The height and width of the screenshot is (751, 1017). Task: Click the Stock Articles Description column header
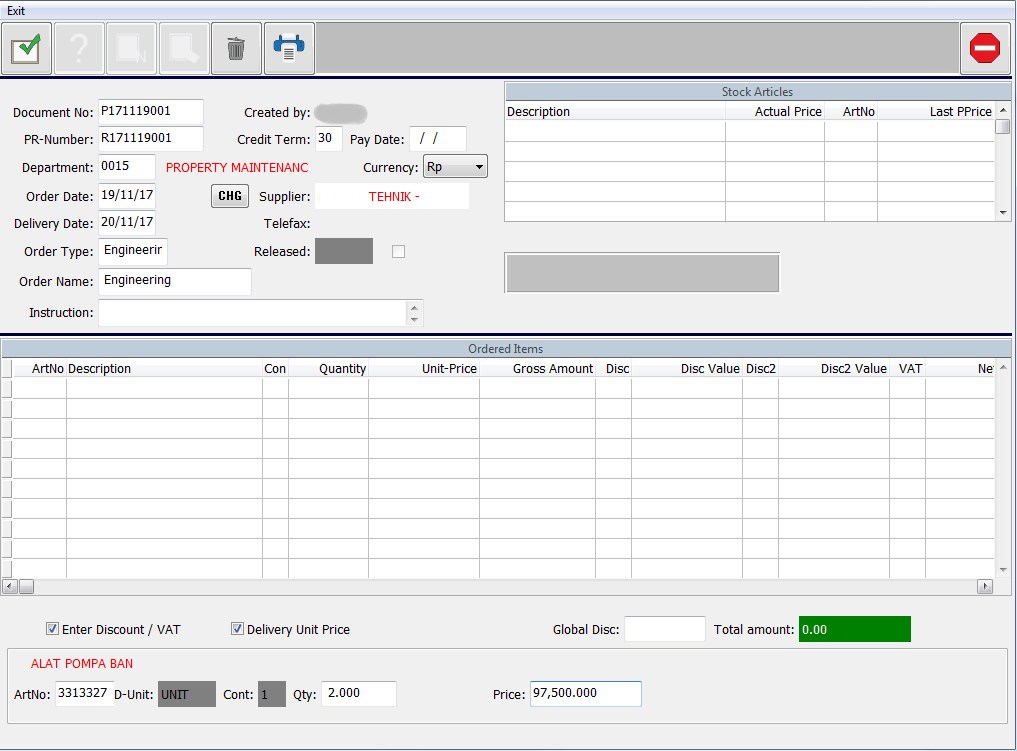tap(615, 112)
